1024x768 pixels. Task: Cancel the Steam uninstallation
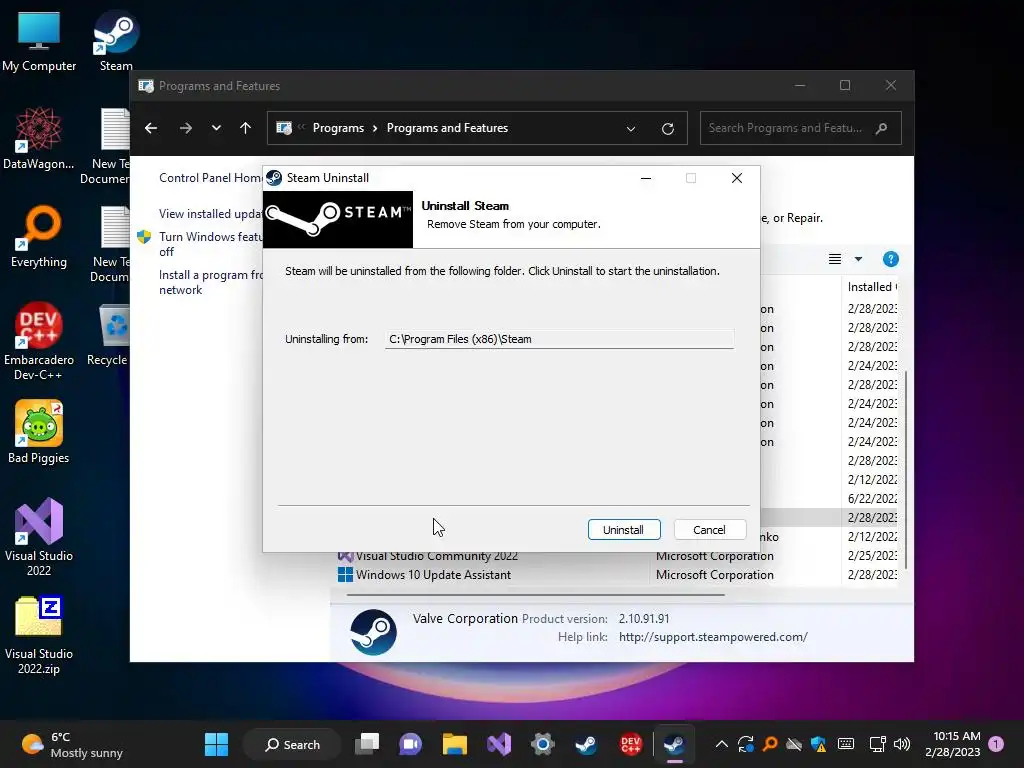click(709, 530)
